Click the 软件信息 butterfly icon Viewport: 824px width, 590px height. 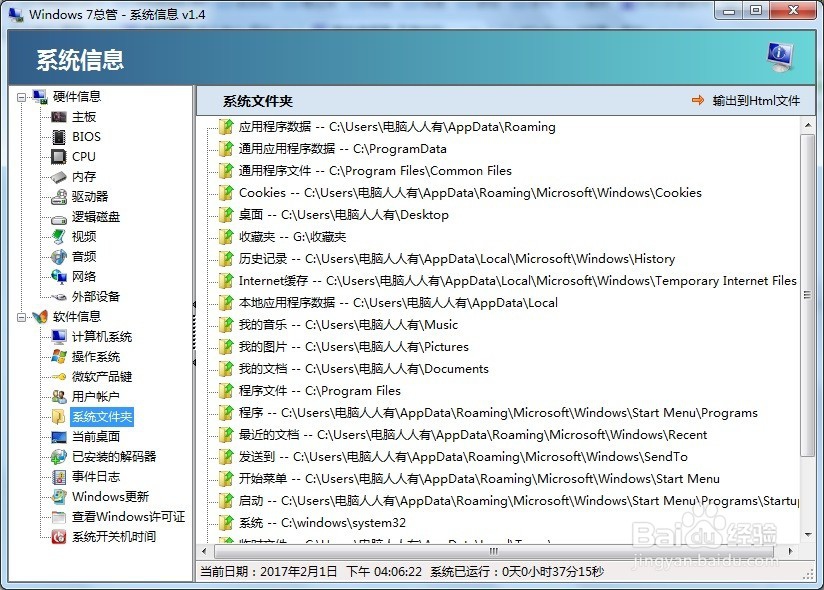[40, 317]
